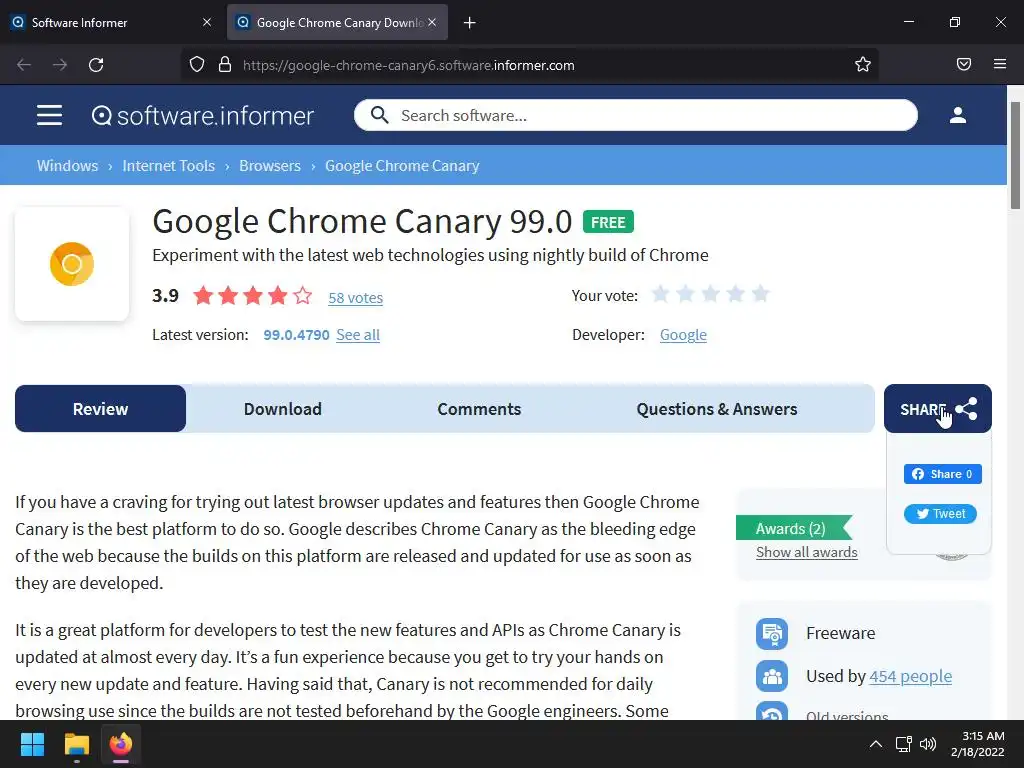Image resolution: width=1024 pixels, height=768 pixels.
Task: Click the Windows breadcrumb link
Action: (x=67, y=166)
